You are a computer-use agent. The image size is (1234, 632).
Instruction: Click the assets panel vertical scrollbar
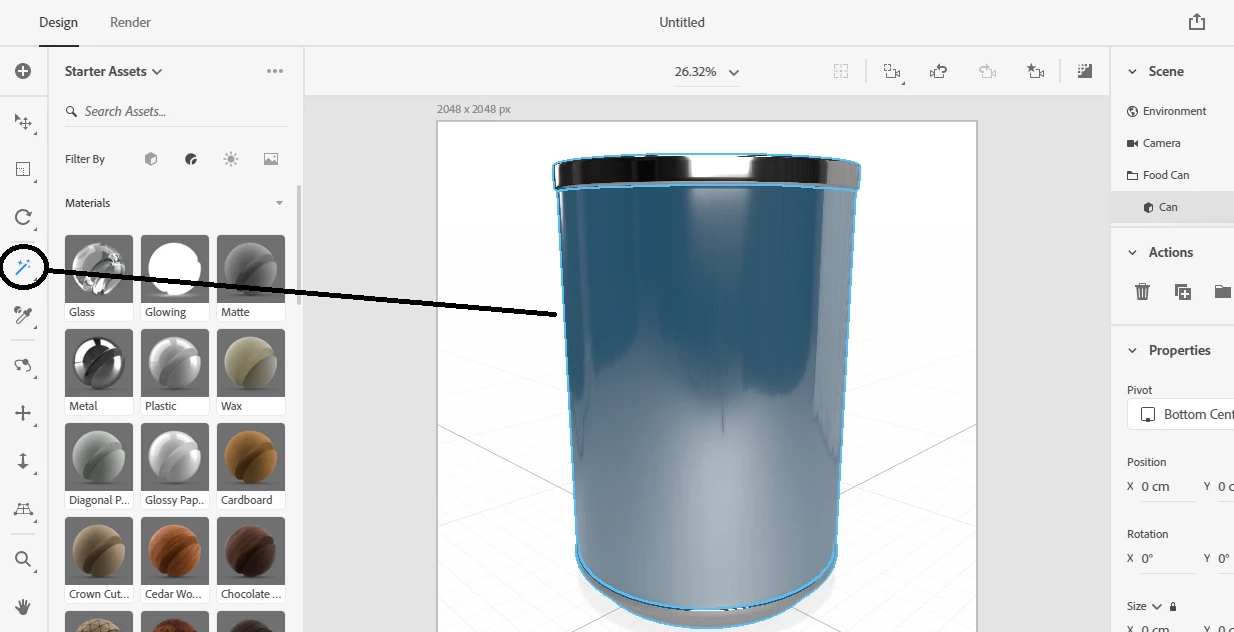298,245
